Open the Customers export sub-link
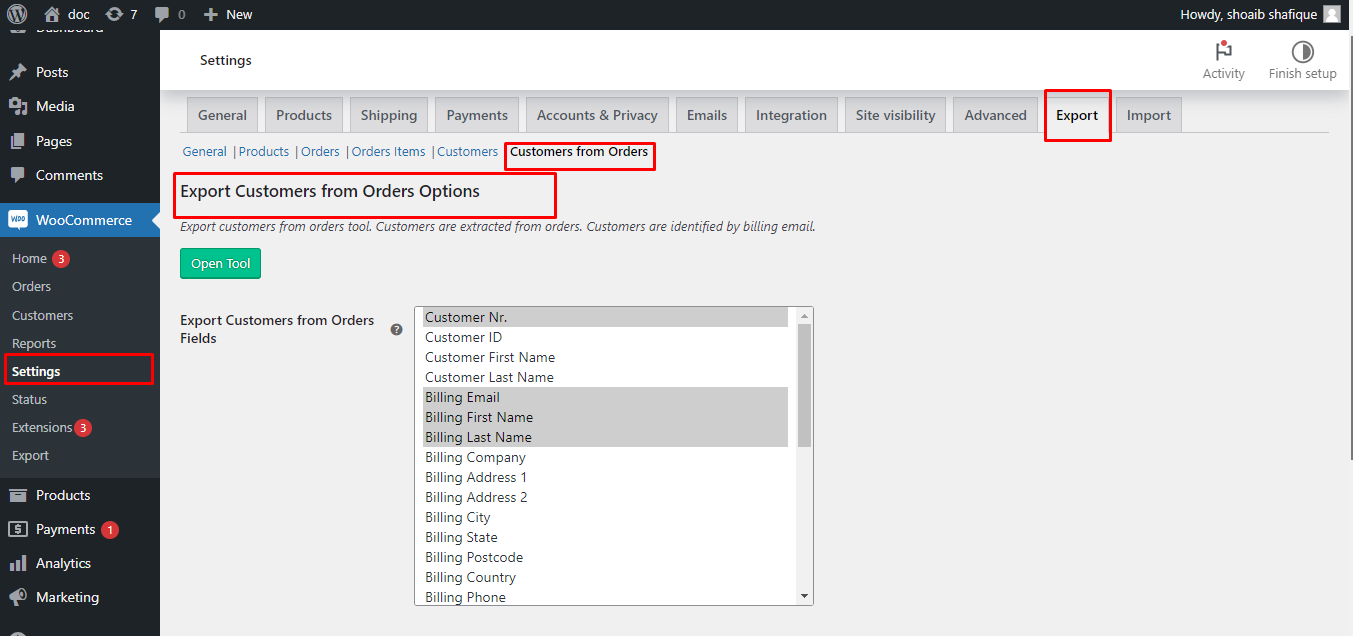 coord(467,152)
